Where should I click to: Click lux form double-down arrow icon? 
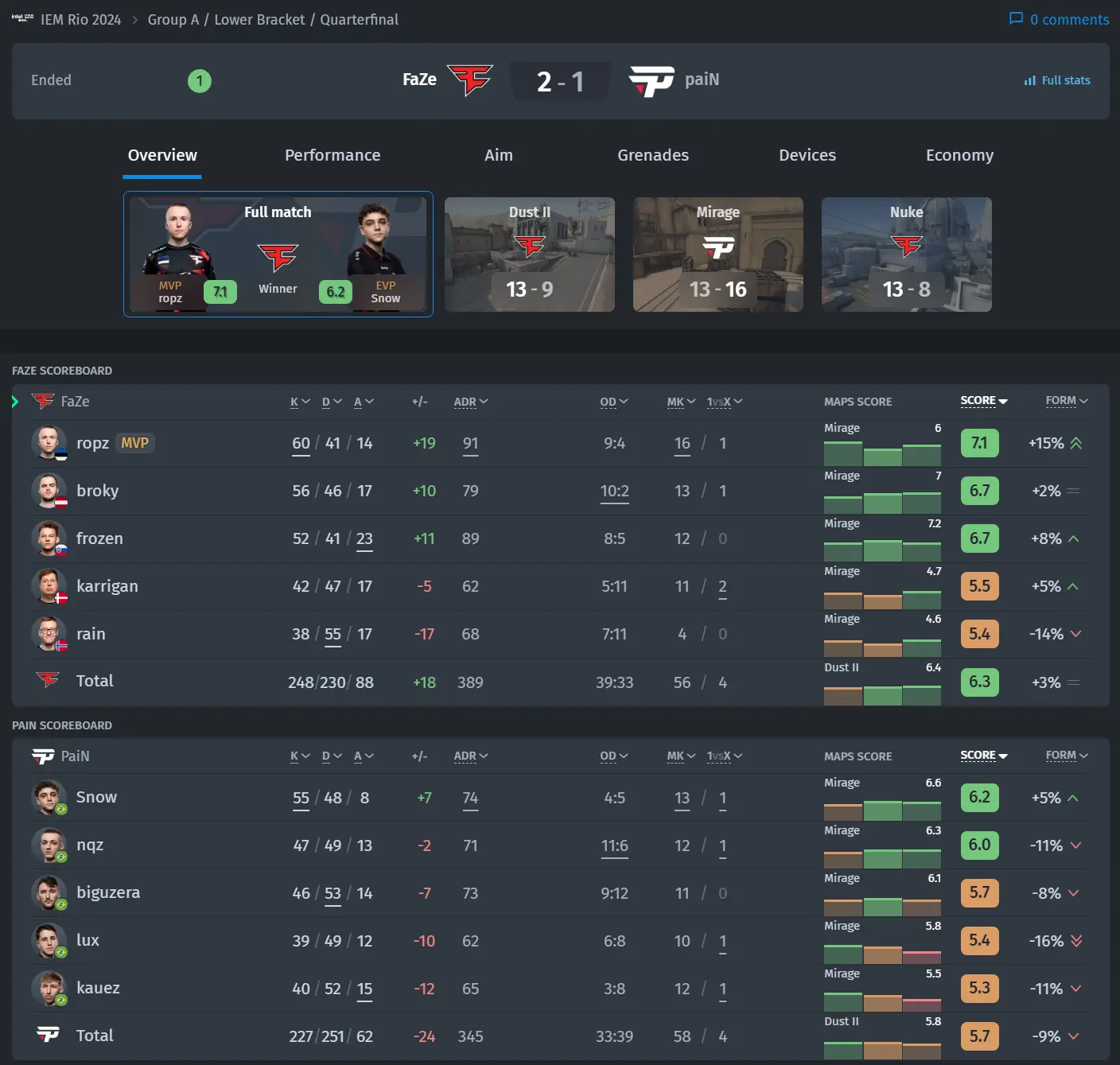1076,940
